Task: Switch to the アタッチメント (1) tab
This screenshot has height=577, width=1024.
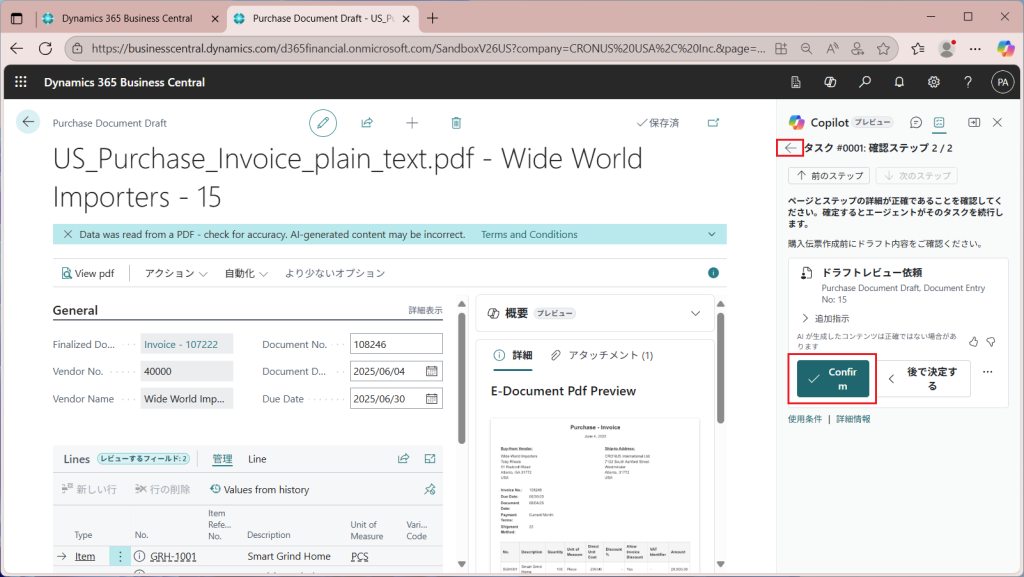Action: (602, 355)
